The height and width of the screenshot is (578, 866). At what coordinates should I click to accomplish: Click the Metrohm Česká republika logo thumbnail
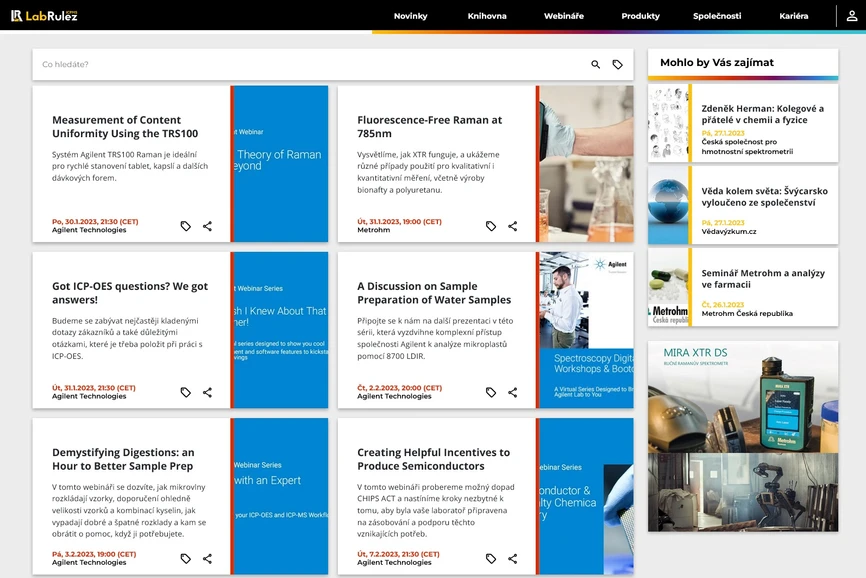click(668, 287)
